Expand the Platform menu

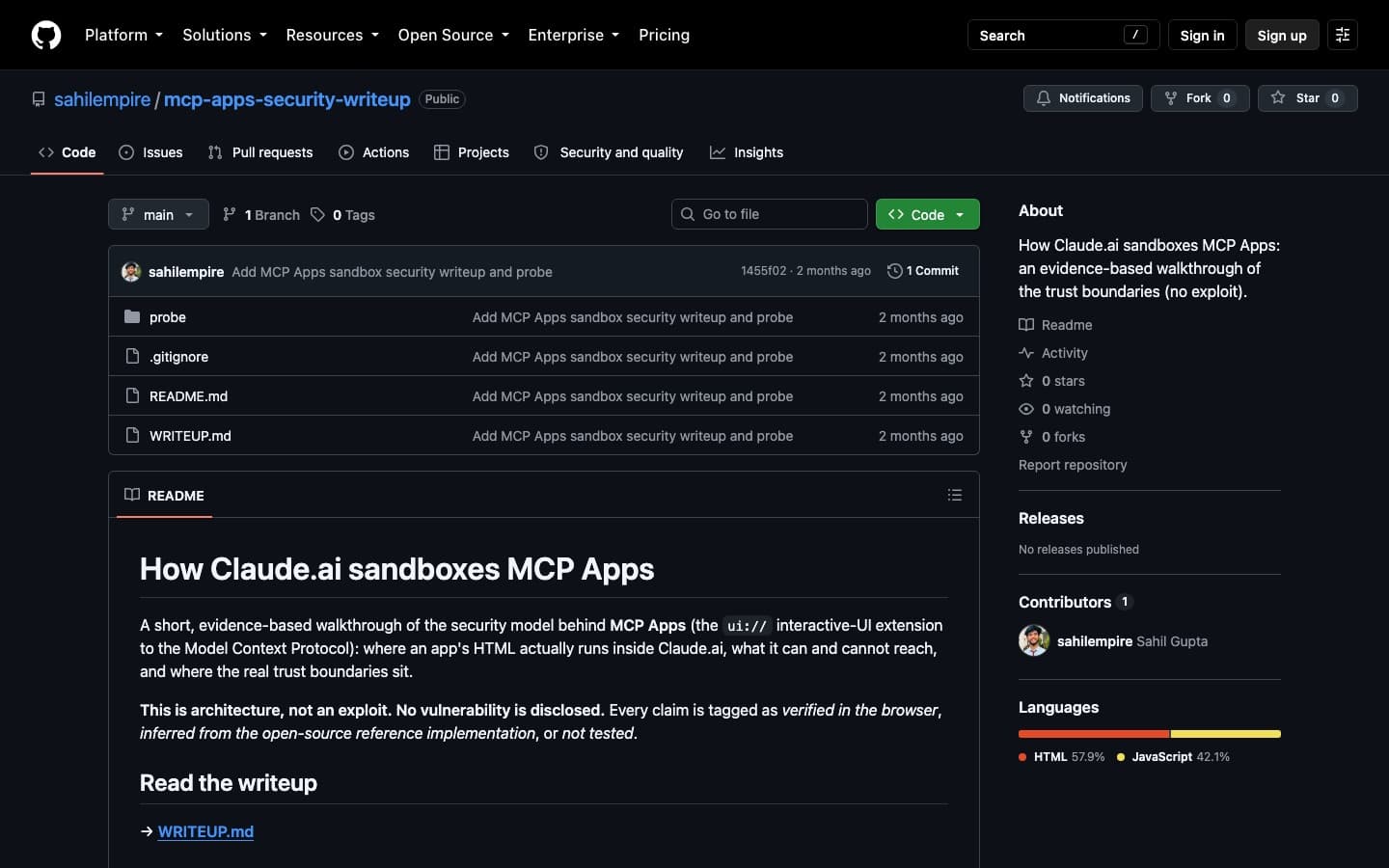point(123,35)
